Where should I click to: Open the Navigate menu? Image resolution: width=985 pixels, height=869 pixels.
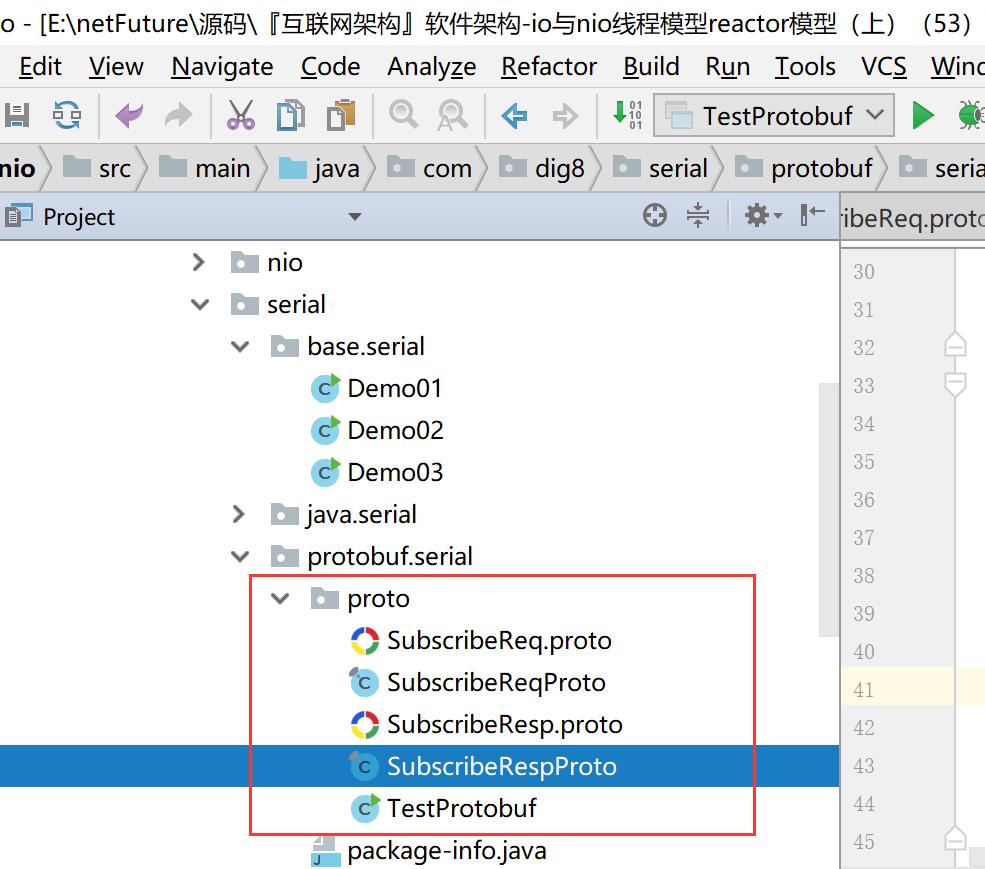point(222,67)
